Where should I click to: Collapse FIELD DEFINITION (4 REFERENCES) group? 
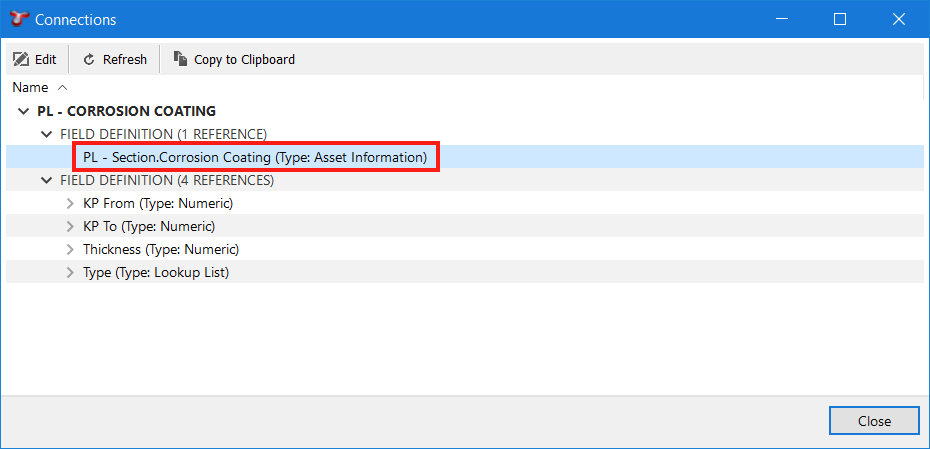pyautogui.click(x=46, y=180)
